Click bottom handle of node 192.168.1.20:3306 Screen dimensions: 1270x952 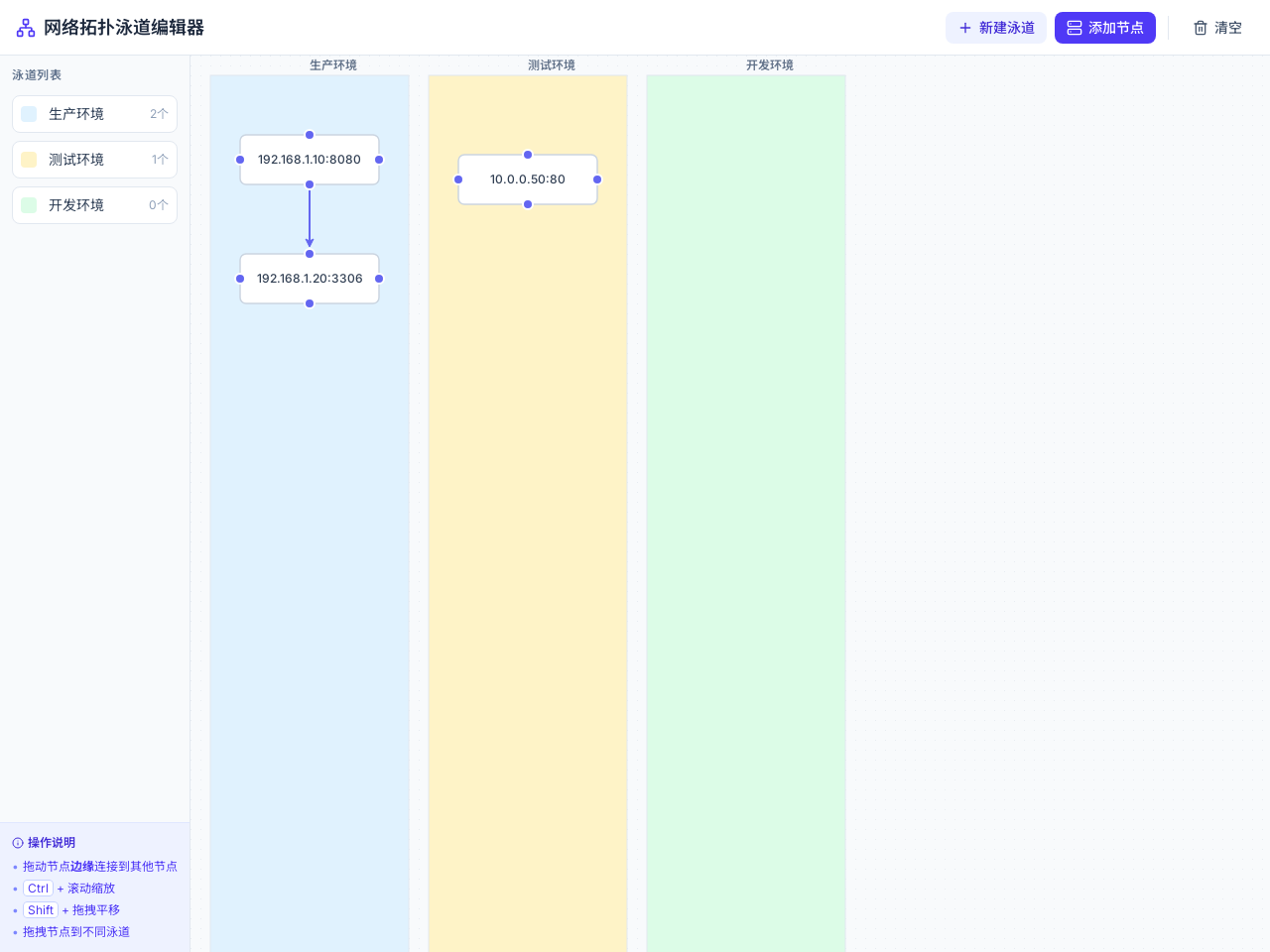point(310,303)
